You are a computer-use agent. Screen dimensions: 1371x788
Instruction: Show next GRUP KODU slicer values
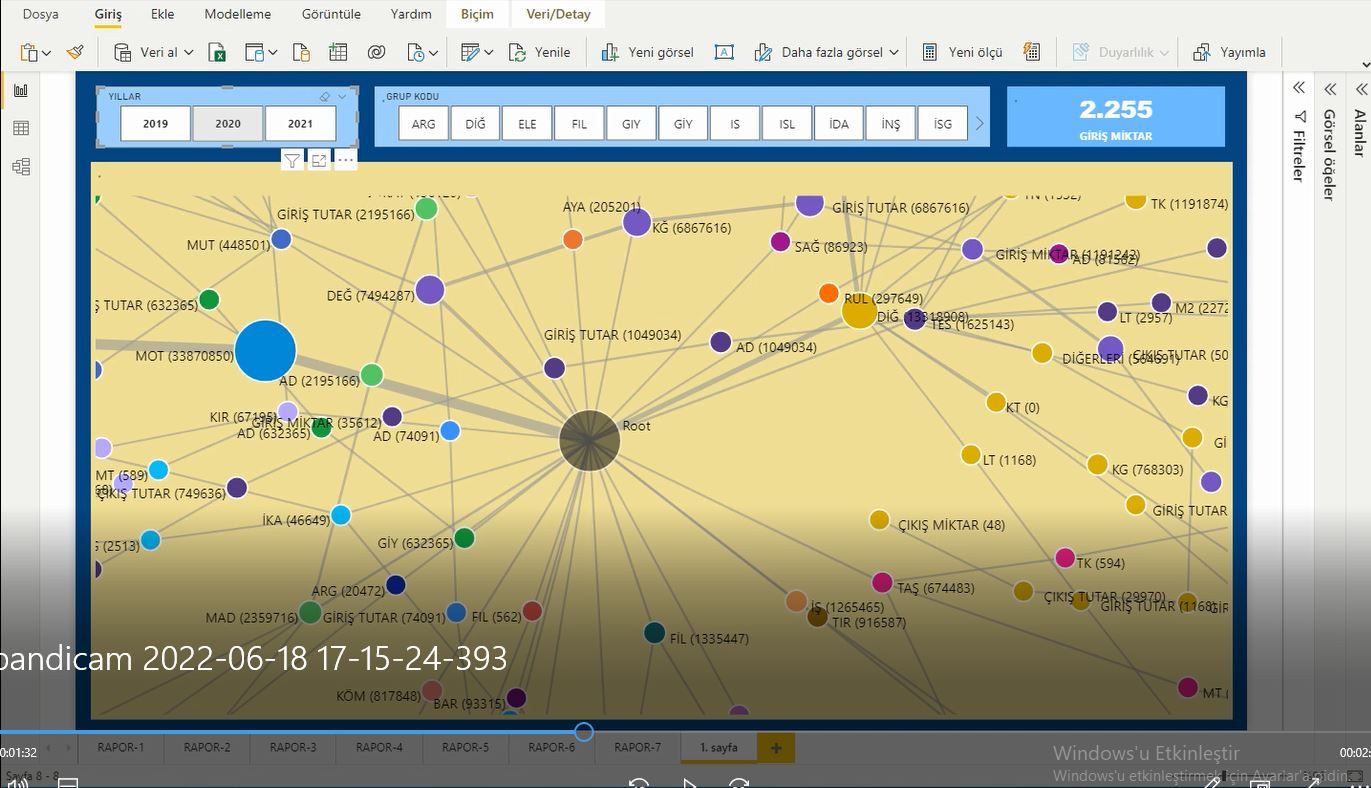(x=979, y=124)
